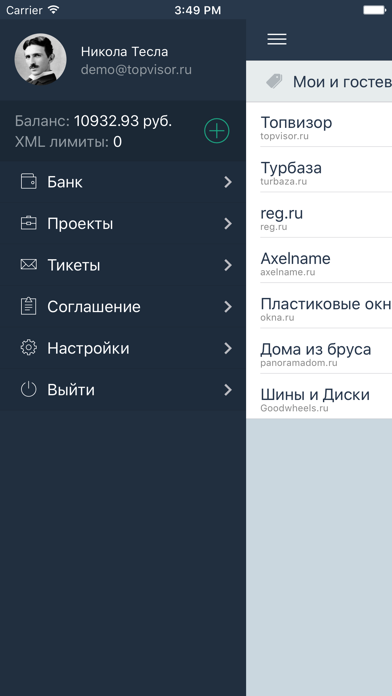
Task: Click the wallet icon beside Банк
Action: pos(28,182)
